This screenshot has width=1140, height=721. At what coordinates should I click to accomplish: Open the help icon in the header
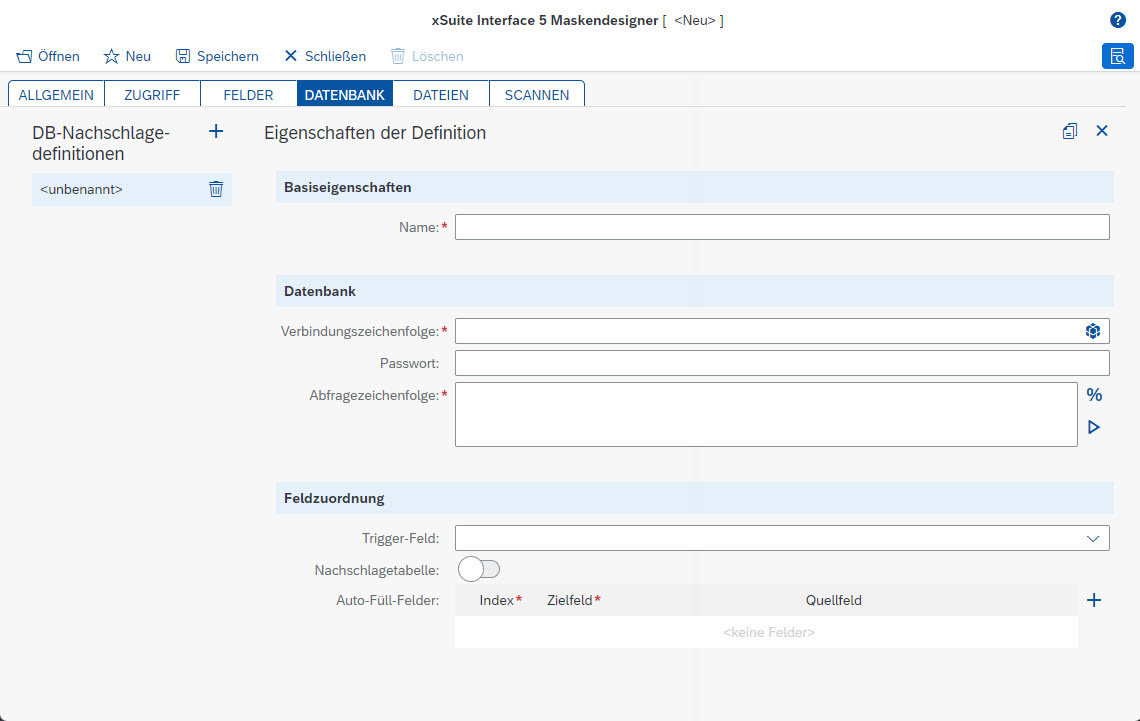tap(1117, 20)
